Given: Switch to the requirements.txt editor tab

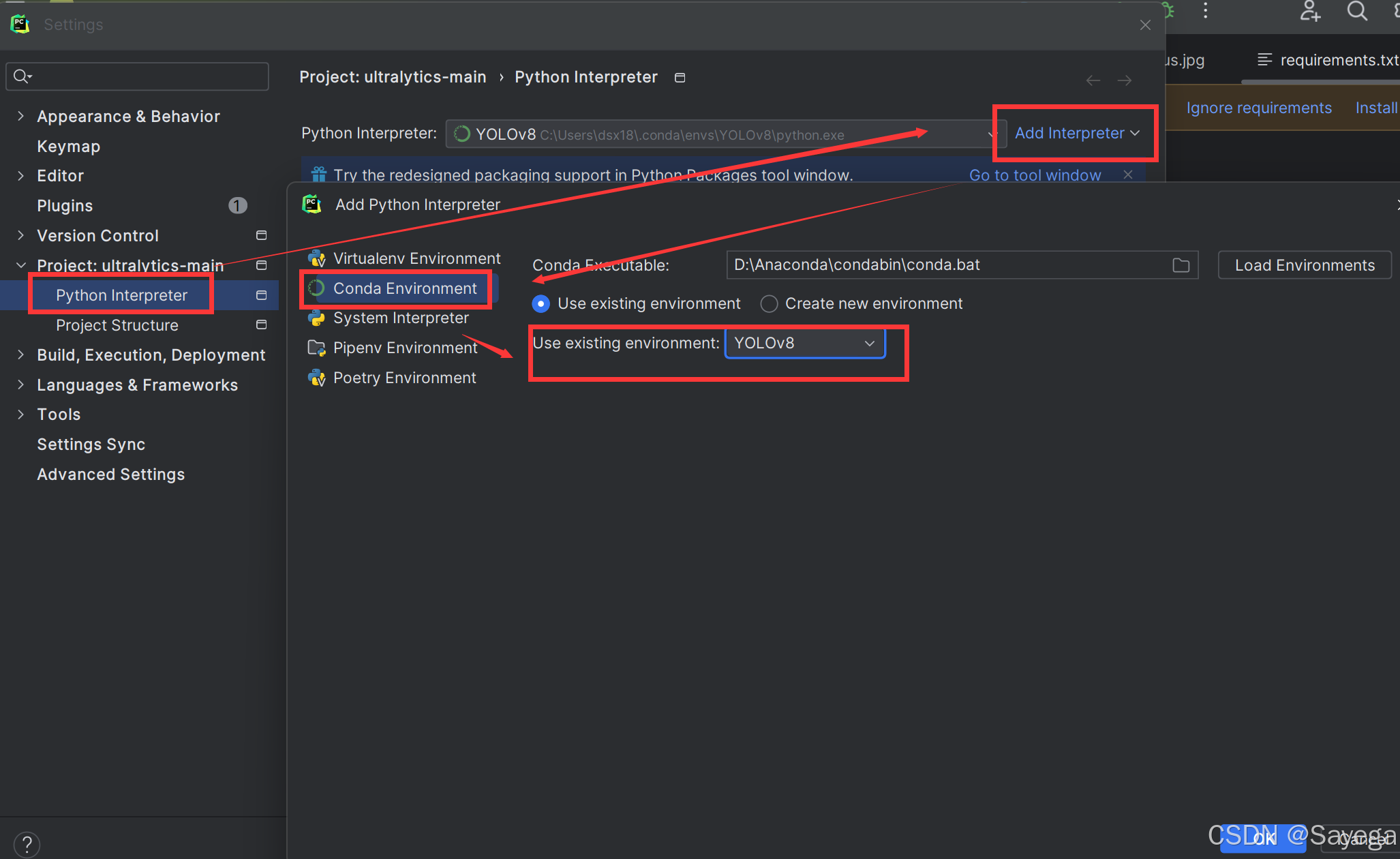Looking at the screenshot, I should point(1326,60).
